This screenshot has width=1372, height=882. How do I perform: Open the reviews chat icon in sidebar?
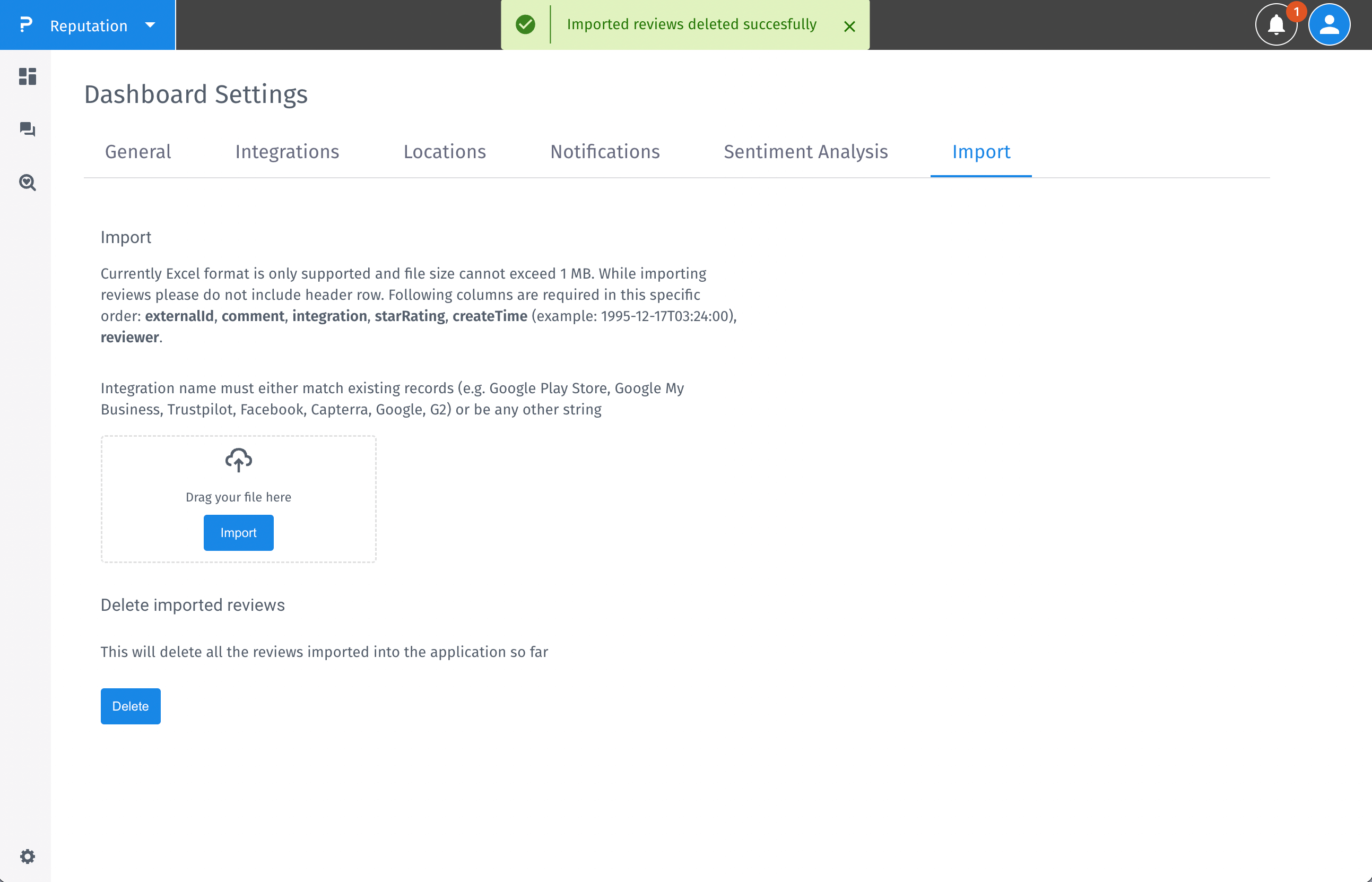(27, 129)
